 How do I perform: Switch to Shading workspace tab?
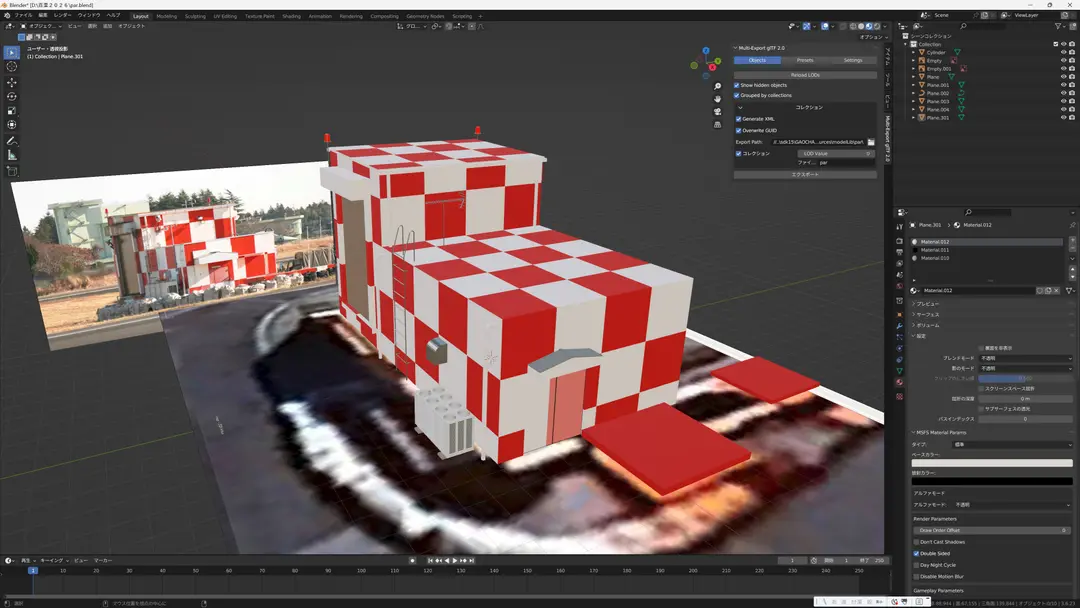291,16
